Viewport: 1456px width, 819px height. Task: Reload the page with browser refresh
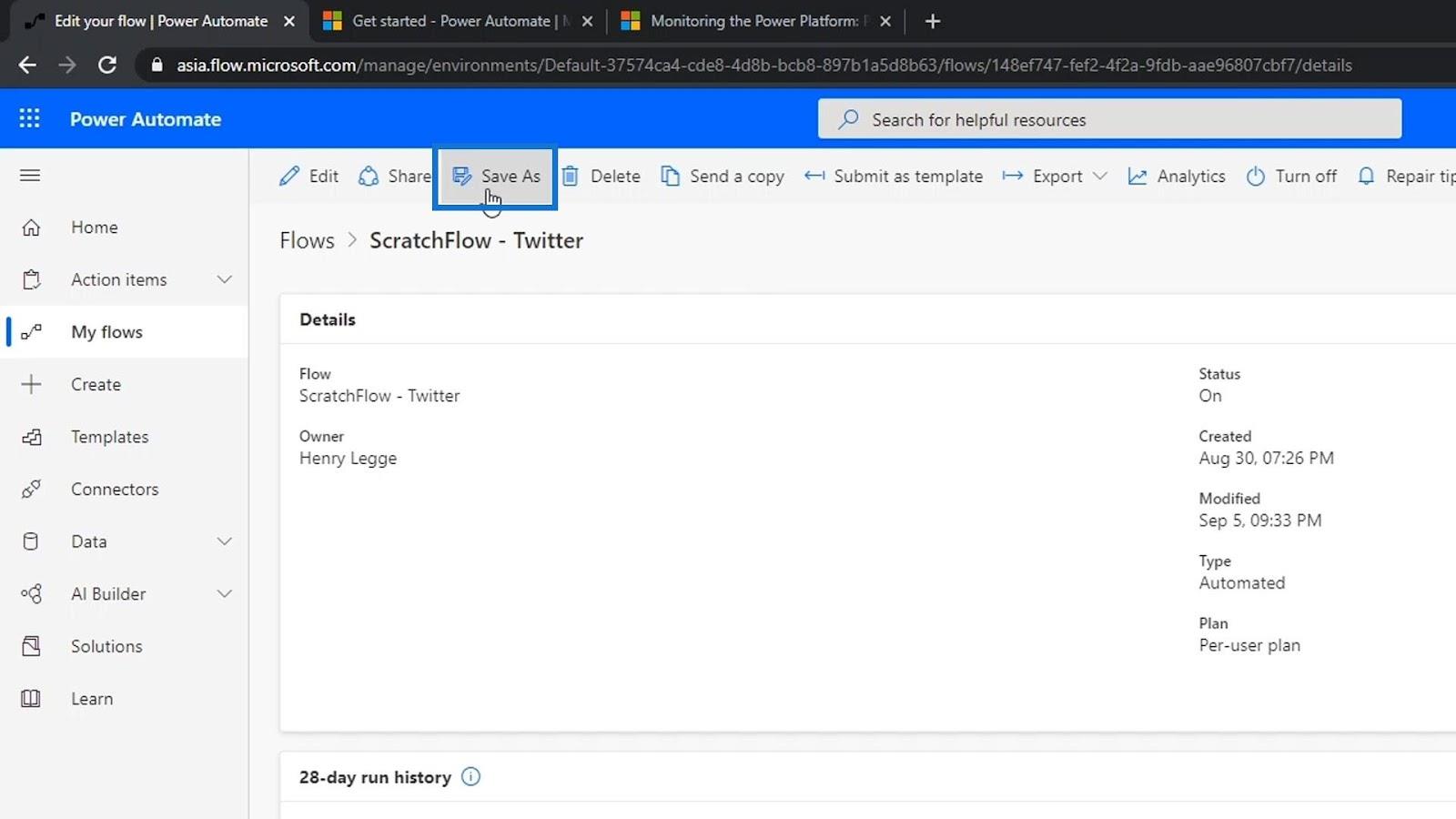107,65
